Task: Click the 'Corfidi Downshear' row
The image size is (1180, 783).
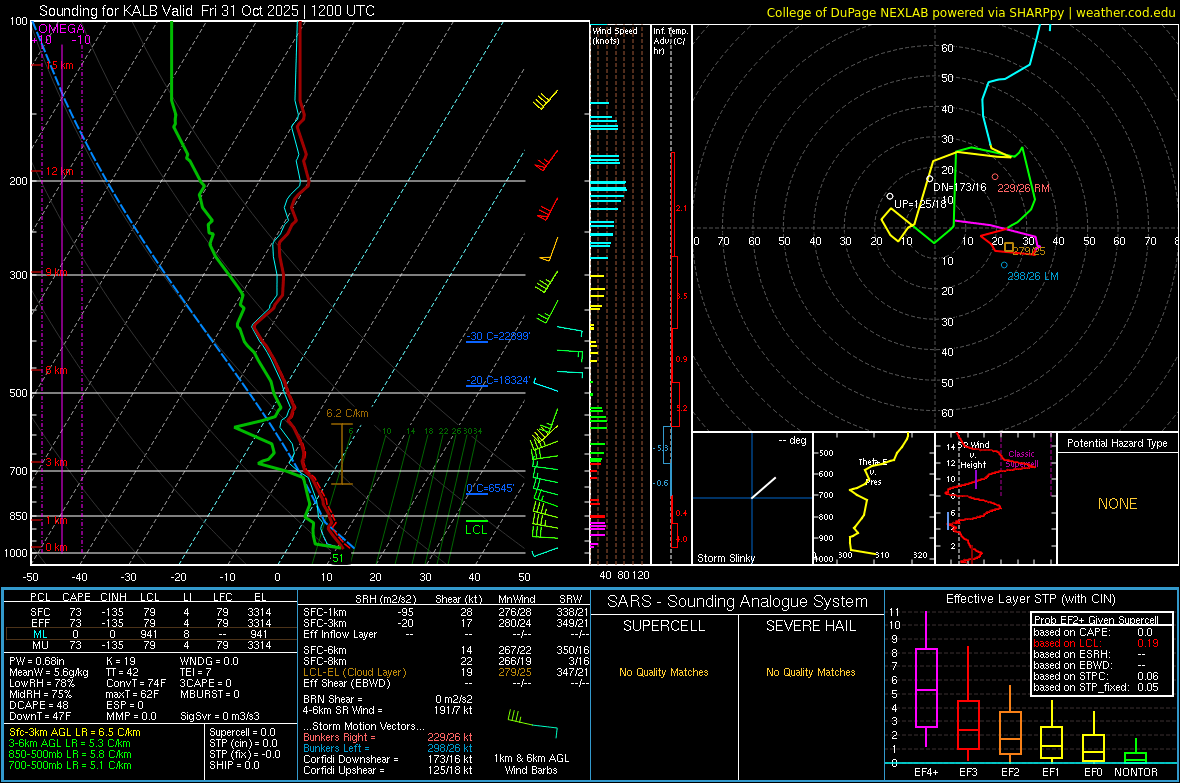Action: pos(388,760)
